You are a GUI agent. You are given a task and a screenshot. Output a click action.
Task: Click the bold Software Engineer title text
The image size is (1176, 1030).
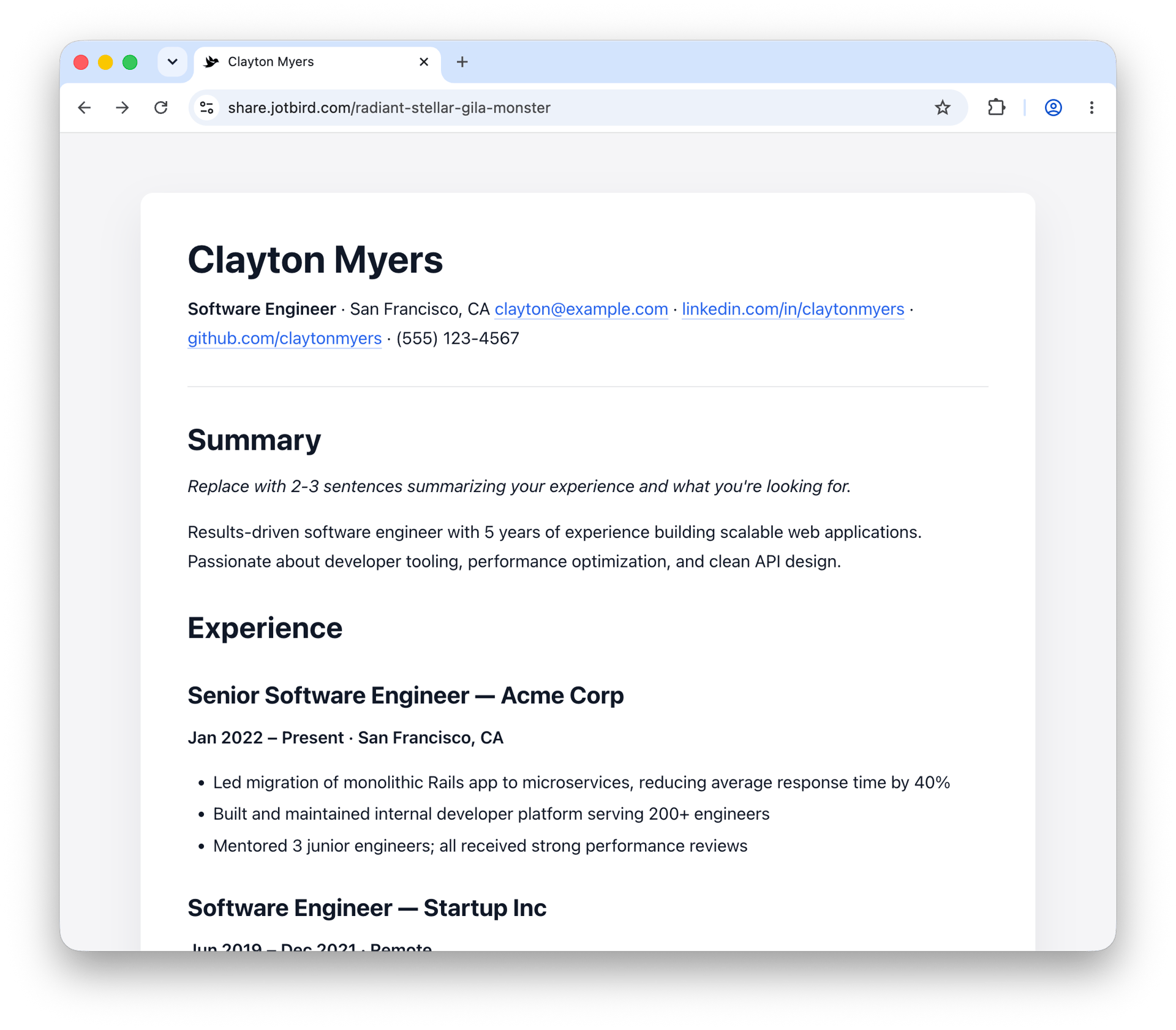[x=262, y=309]
